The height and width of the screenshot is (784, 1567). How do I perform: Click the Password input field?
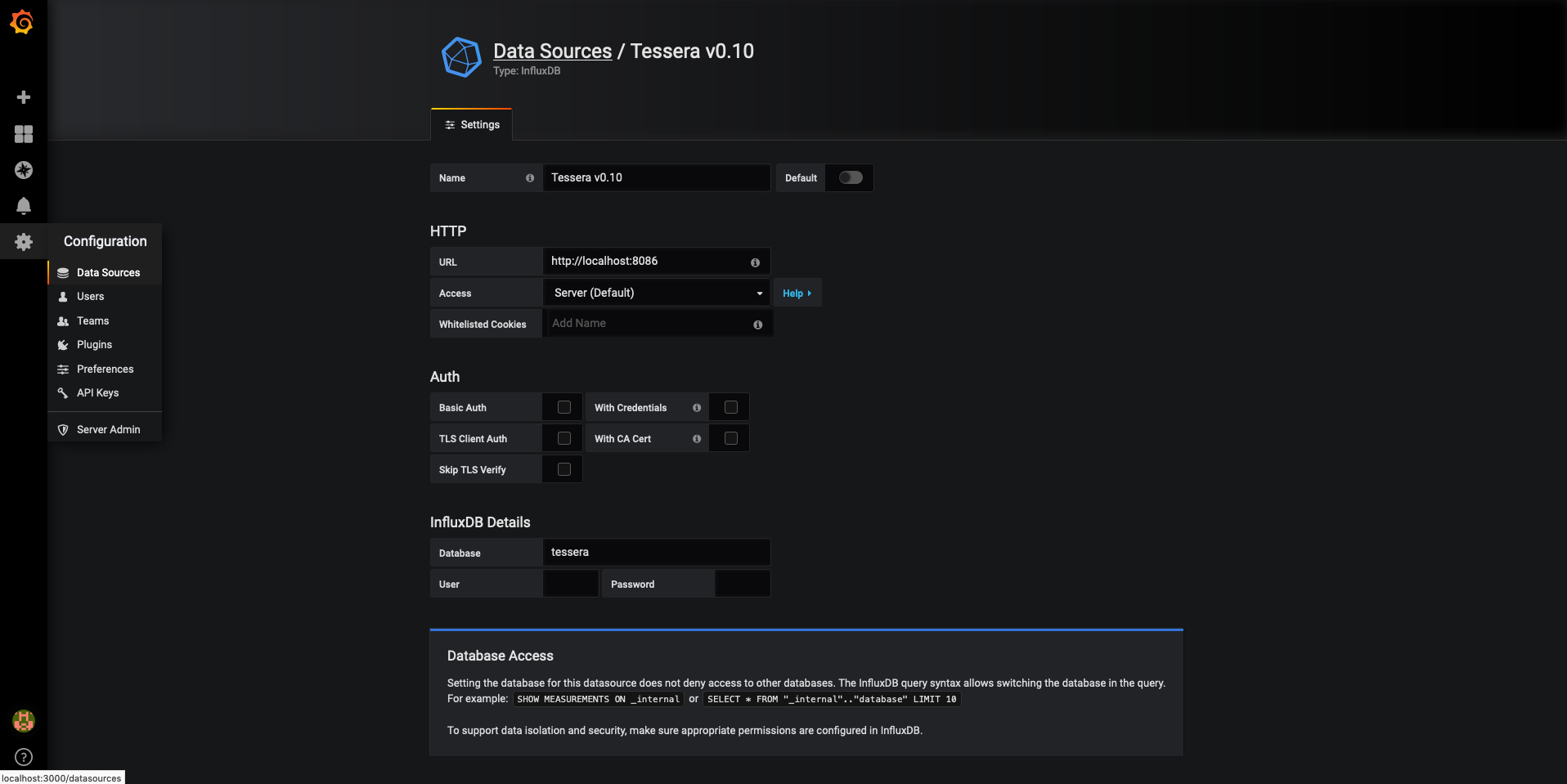743,583
